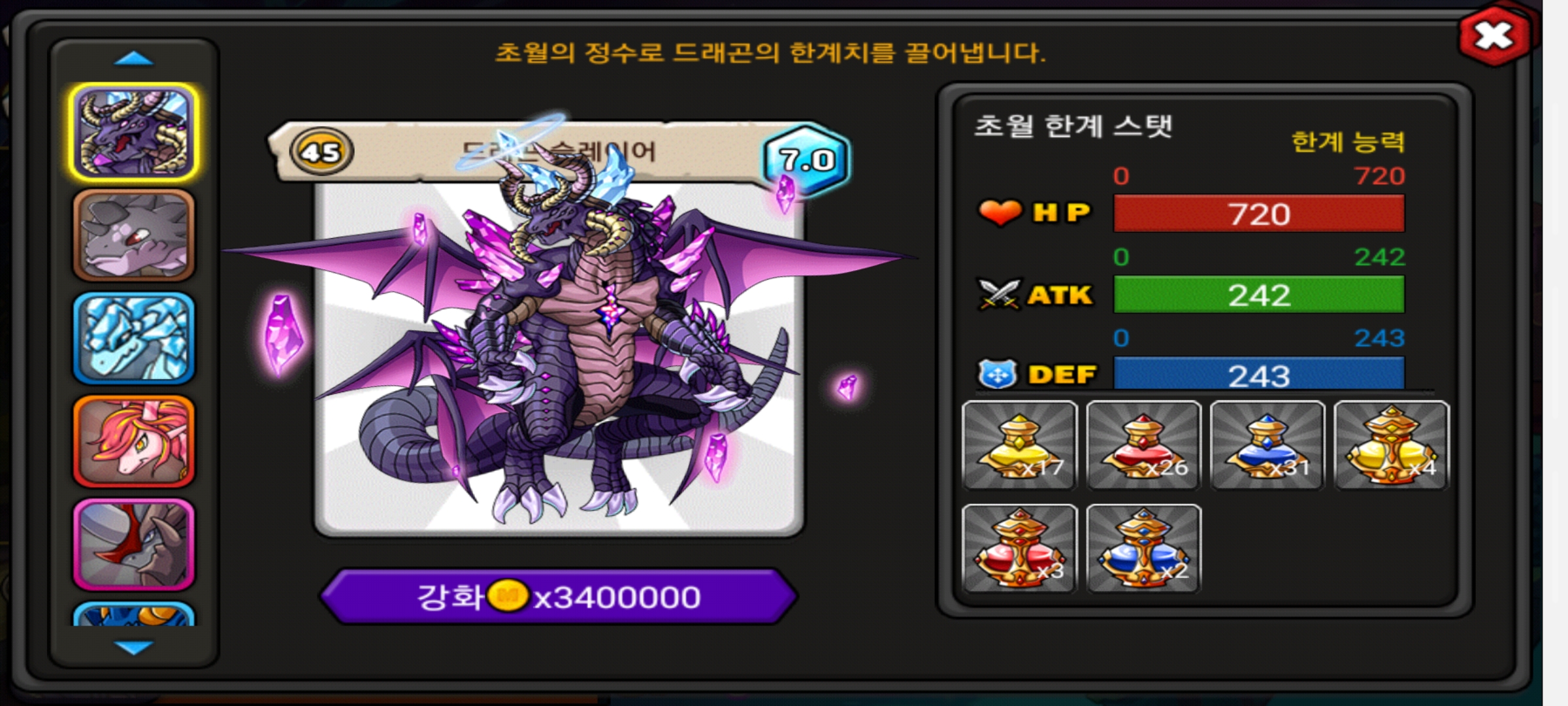1568x706 pixels.
Task: Choose the pink-framed red-horned dragon portrait
Action: click(134, 545)
